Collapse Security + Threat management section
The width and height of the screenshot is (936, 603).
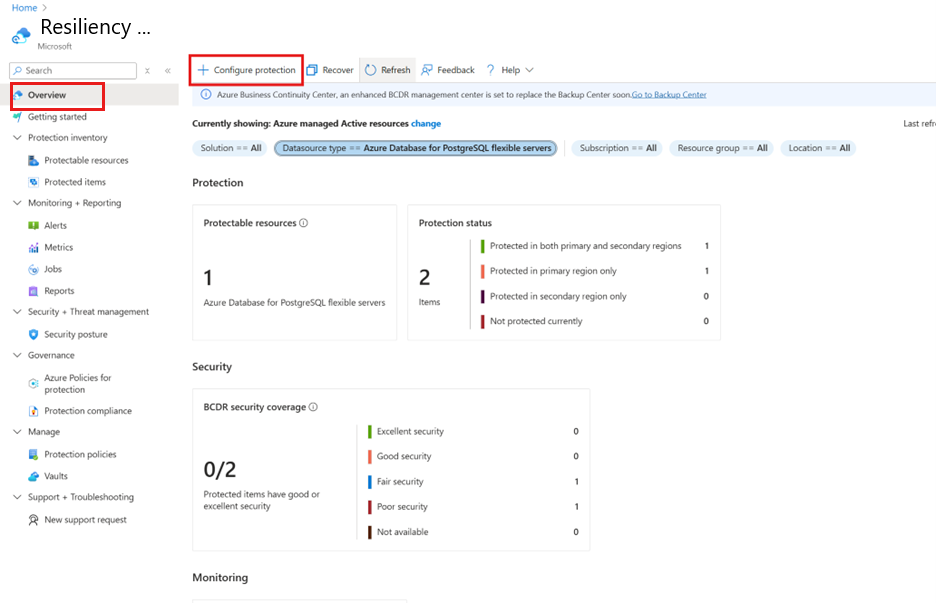17,312
